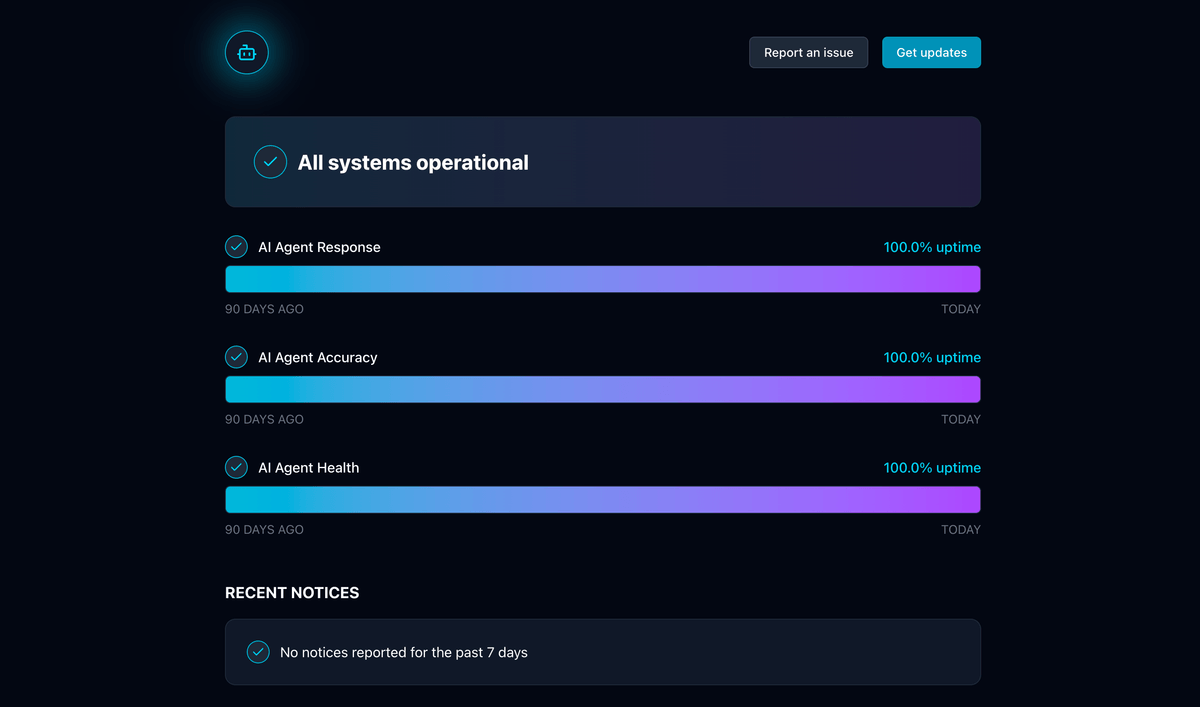
Task: Click the No notices reported message
Action: tap(403, 652)
